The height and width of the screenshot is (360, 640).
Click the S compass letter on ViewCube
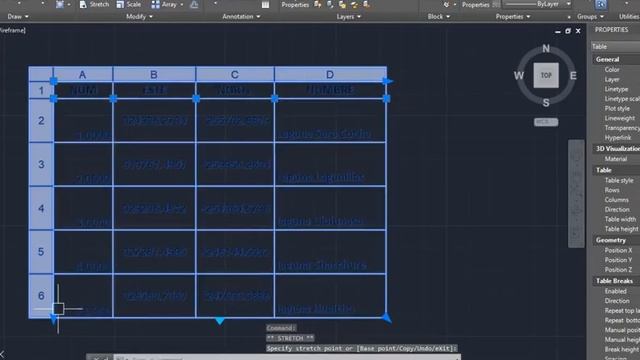pyautogui.click(x=546, y=103)
